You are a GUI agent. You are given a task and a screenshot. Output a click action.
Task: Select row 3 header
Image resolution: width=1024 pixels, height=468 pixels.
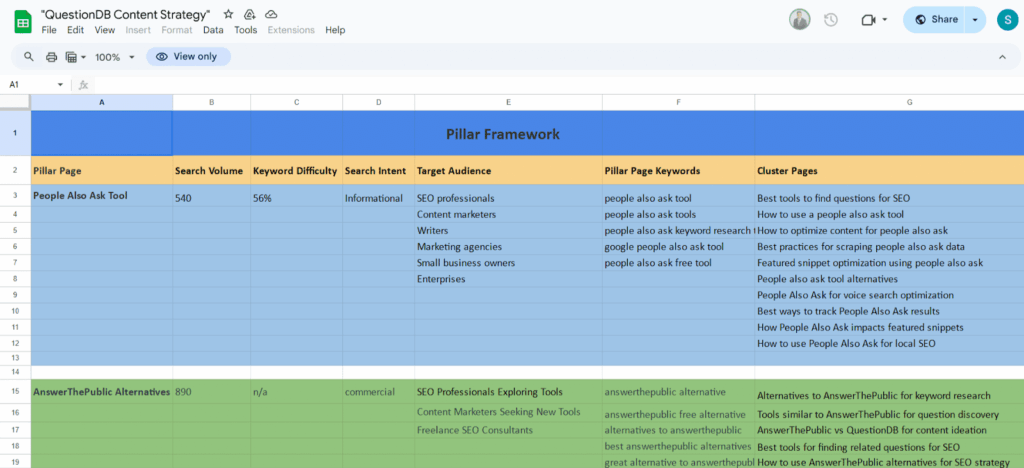(15, 196)
